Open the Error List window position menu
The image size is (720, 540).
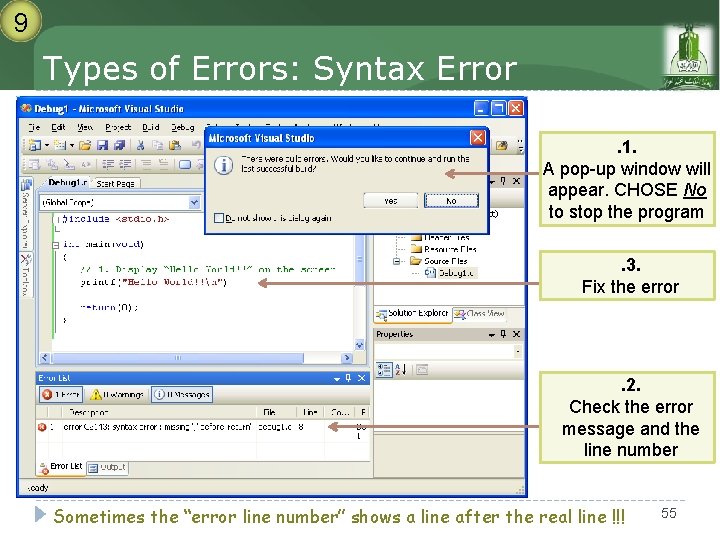(337, 378)
